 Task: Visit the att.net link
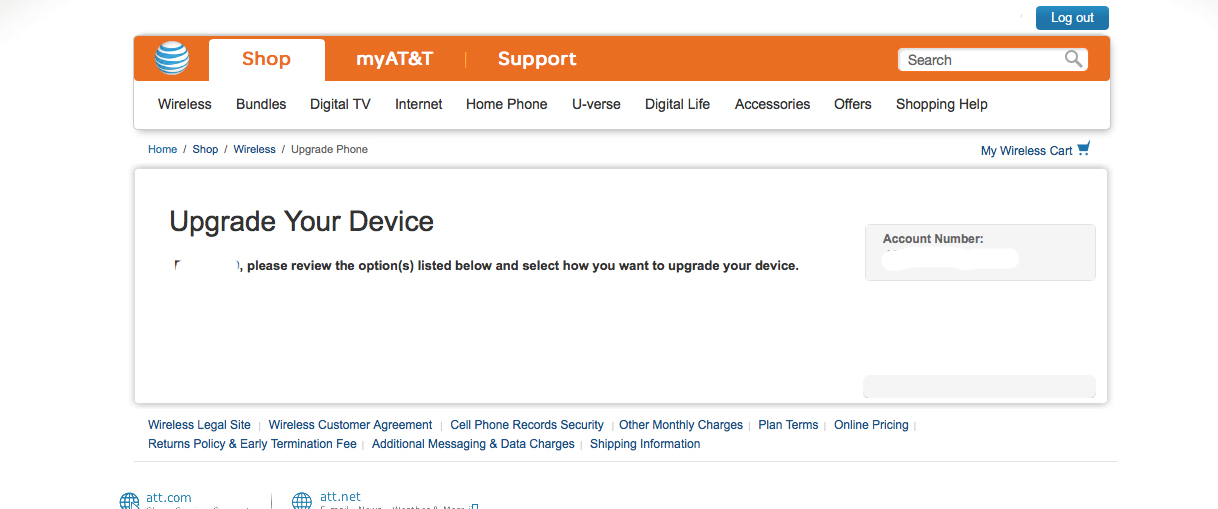tap(340, 497)
